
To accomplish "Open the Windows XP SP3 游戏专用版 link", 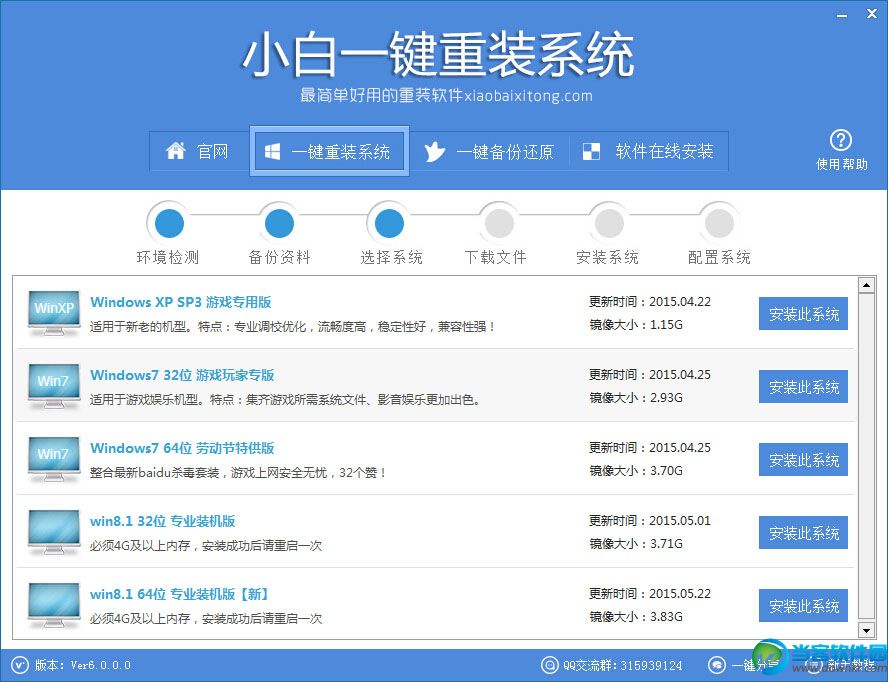I will pos(181,302).
